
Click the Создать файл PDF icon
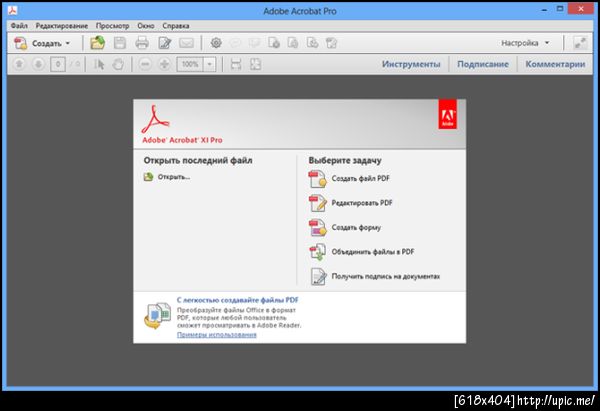coord(318,179)
